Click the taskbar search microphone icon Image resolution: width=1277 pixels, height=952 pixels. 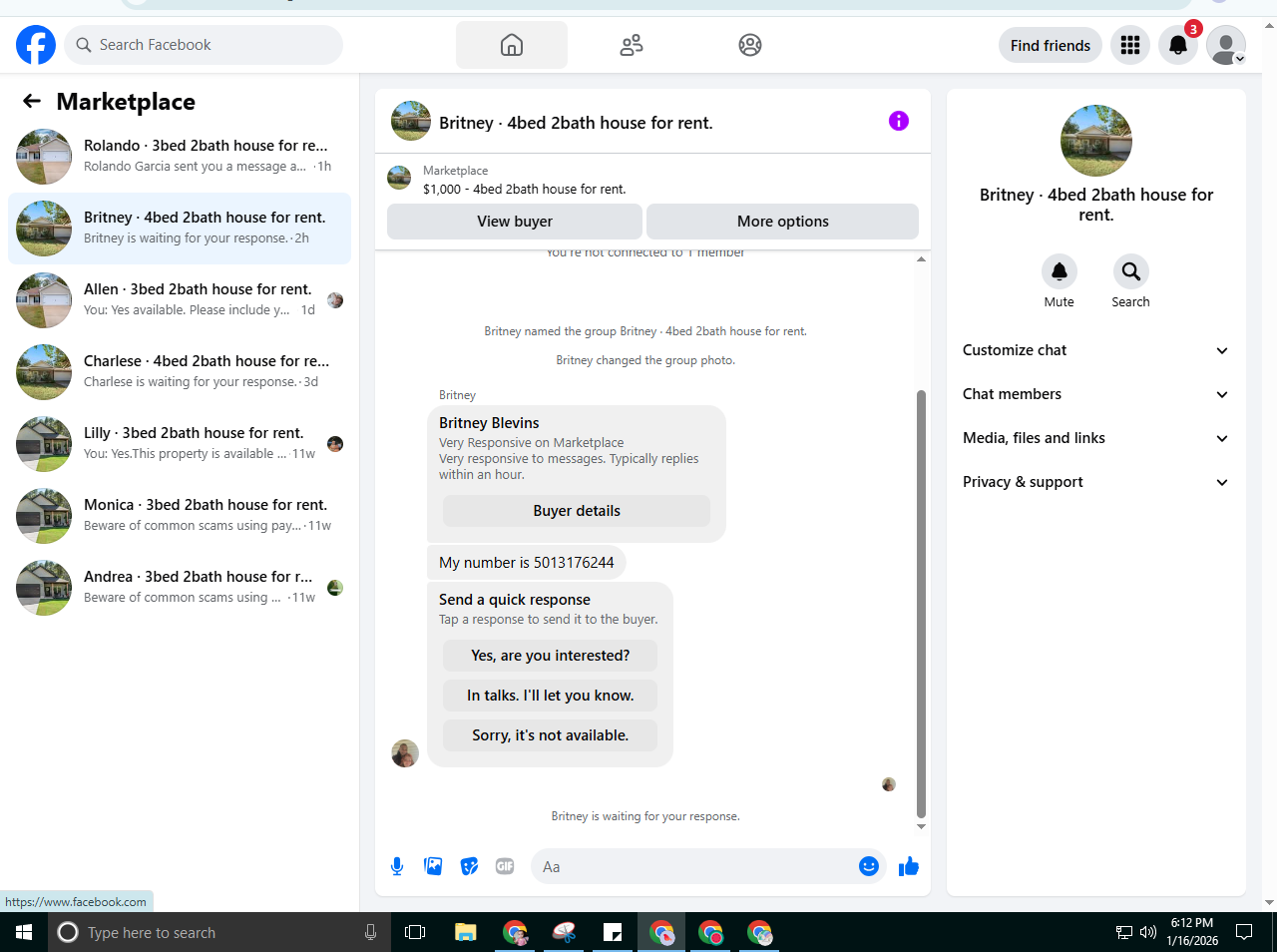tap(370, 932)
